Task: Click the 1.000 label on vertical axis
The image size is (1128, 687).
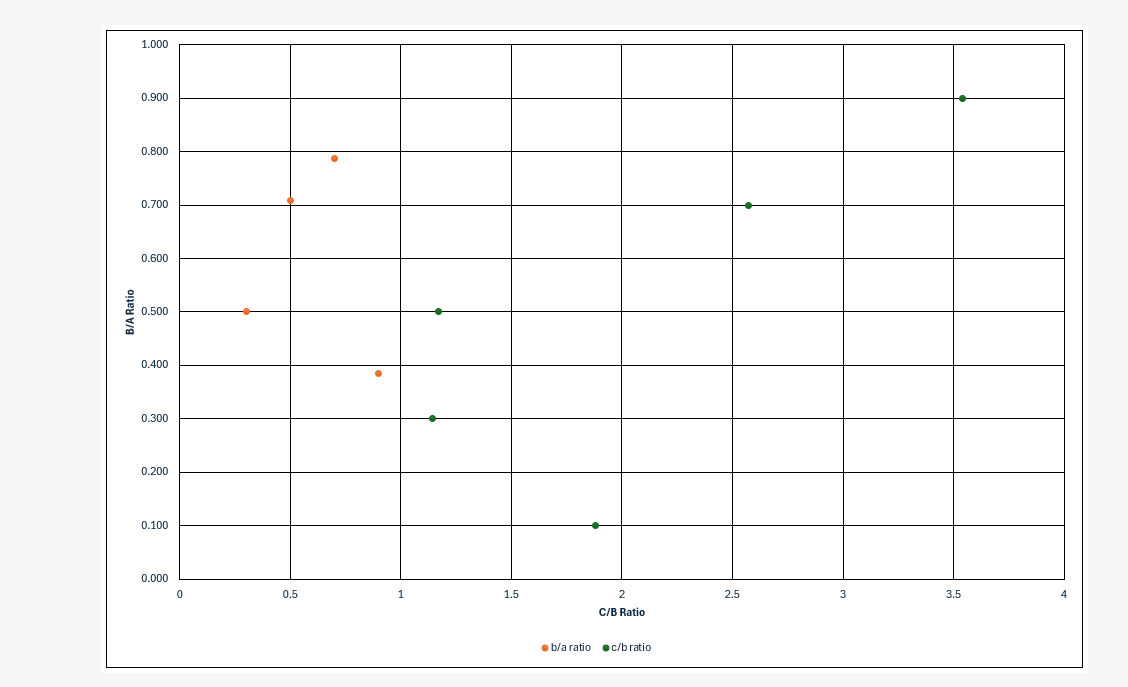Action: coord(155,45)
